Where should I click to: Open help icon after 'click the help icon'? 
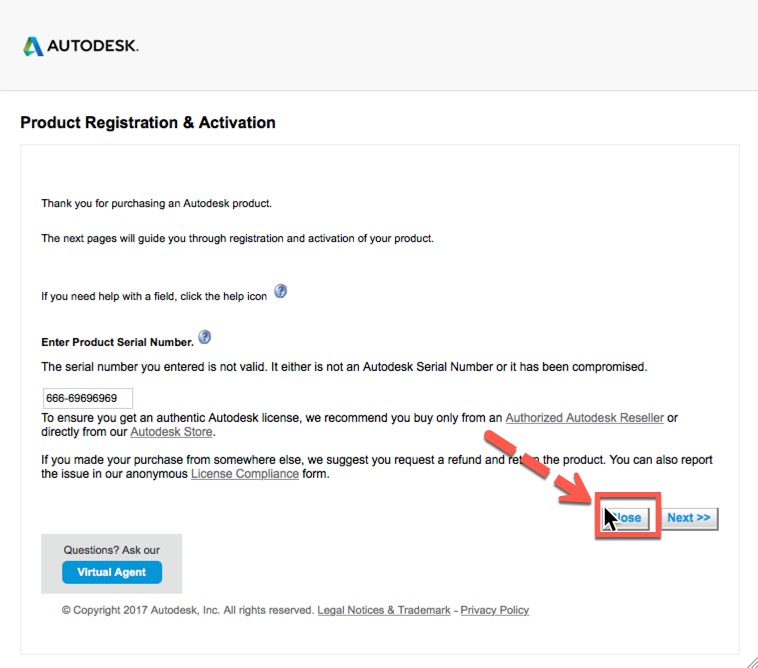coord(280,291)
